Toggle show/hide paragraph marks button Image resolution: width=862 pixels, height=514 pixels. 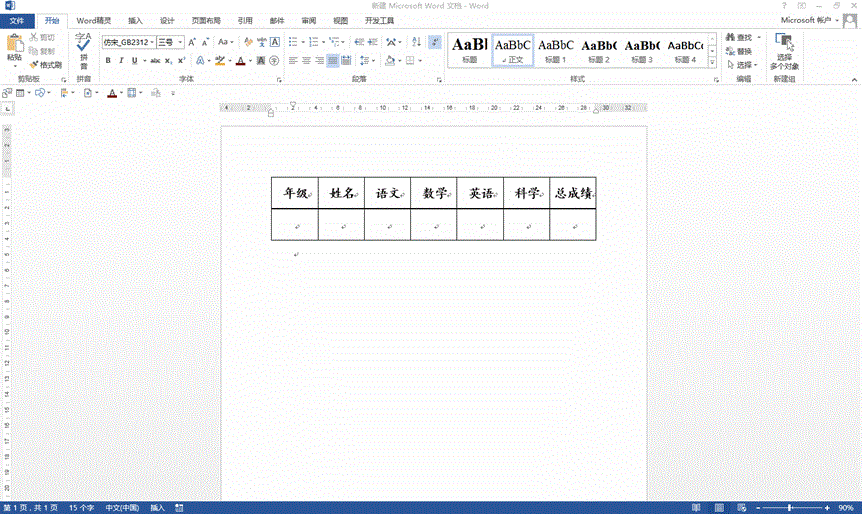click(434, 42)
